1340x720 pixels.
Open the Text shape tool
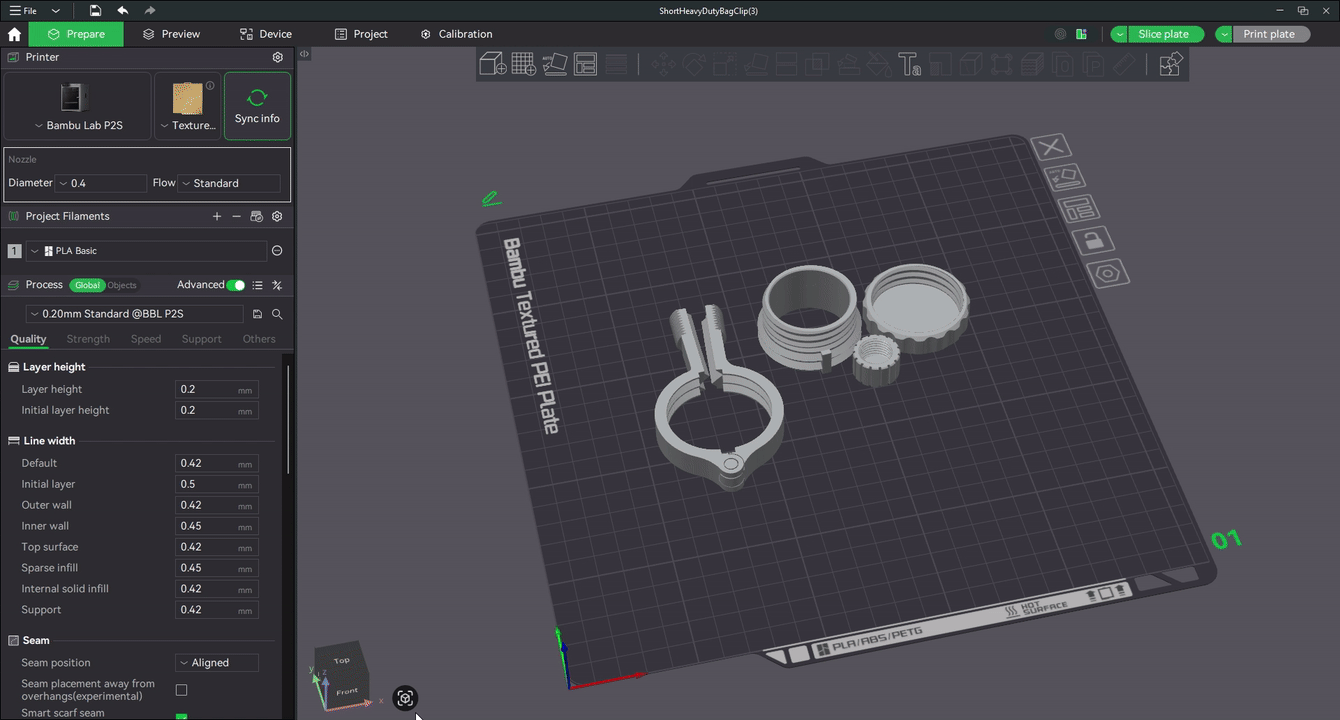(x=911, y=63)
